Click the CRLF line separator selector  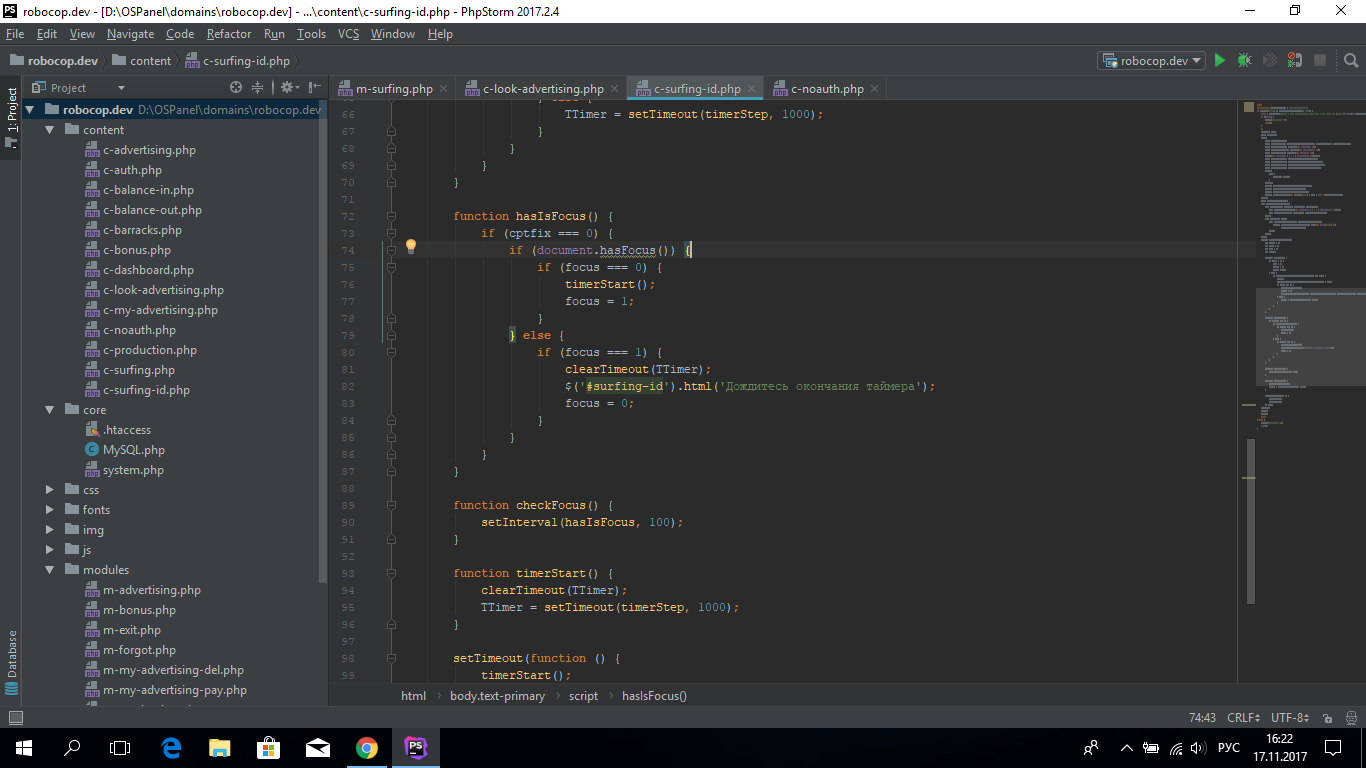[1243, 718]
